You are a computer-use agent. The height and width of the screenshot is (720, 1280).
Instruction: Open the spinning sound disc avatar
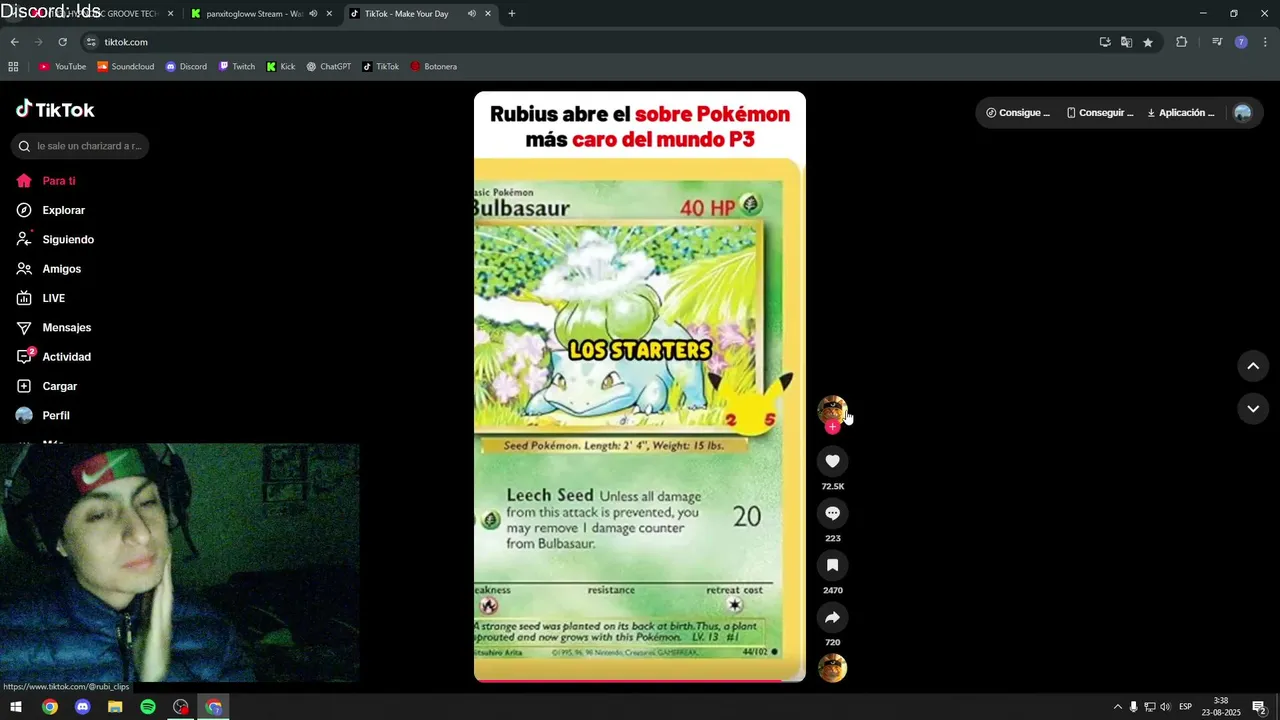pos(832,668)
